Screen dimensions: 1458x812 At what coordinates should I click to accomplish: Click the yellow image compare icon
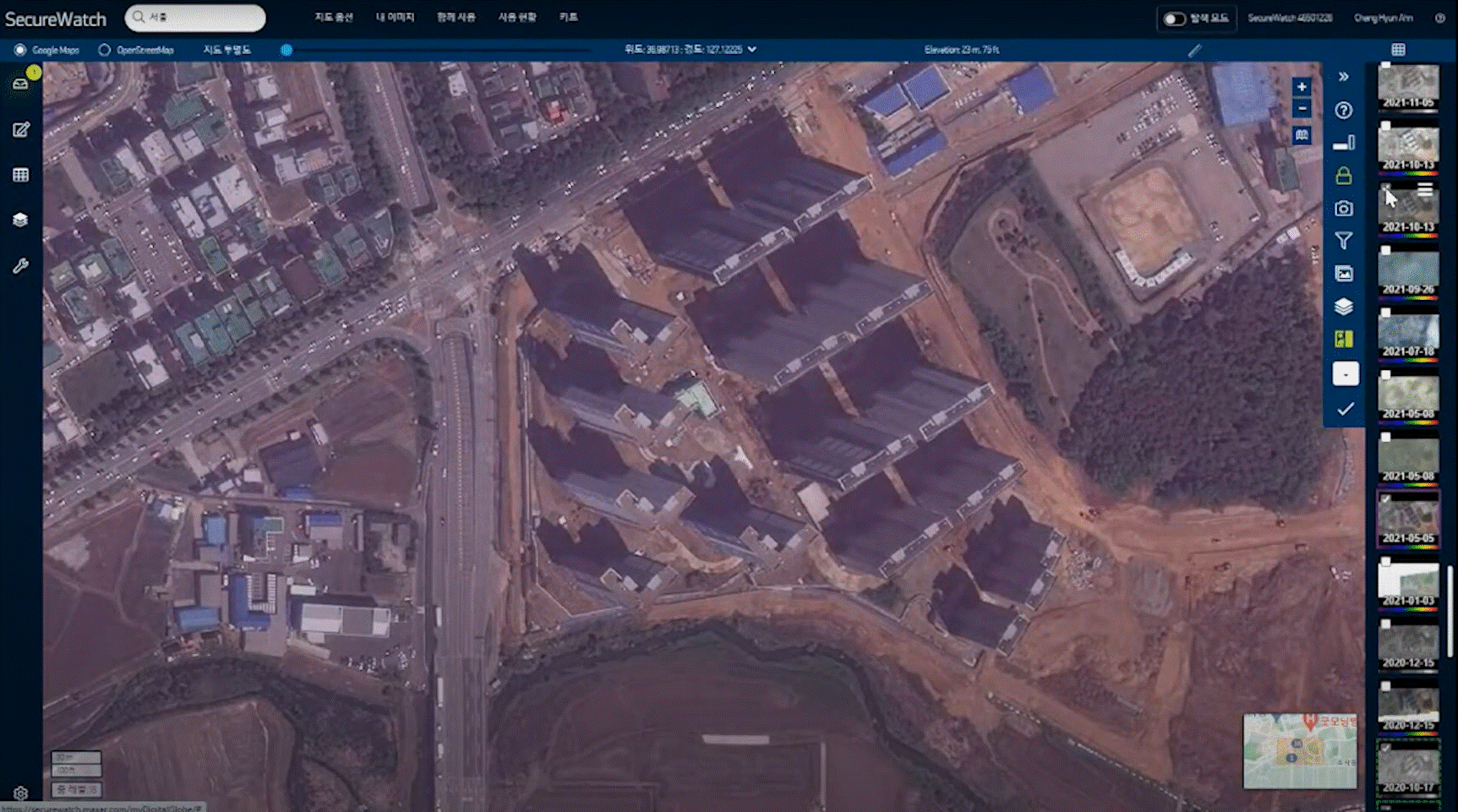pyautogui.click(x=1343, y=340)
